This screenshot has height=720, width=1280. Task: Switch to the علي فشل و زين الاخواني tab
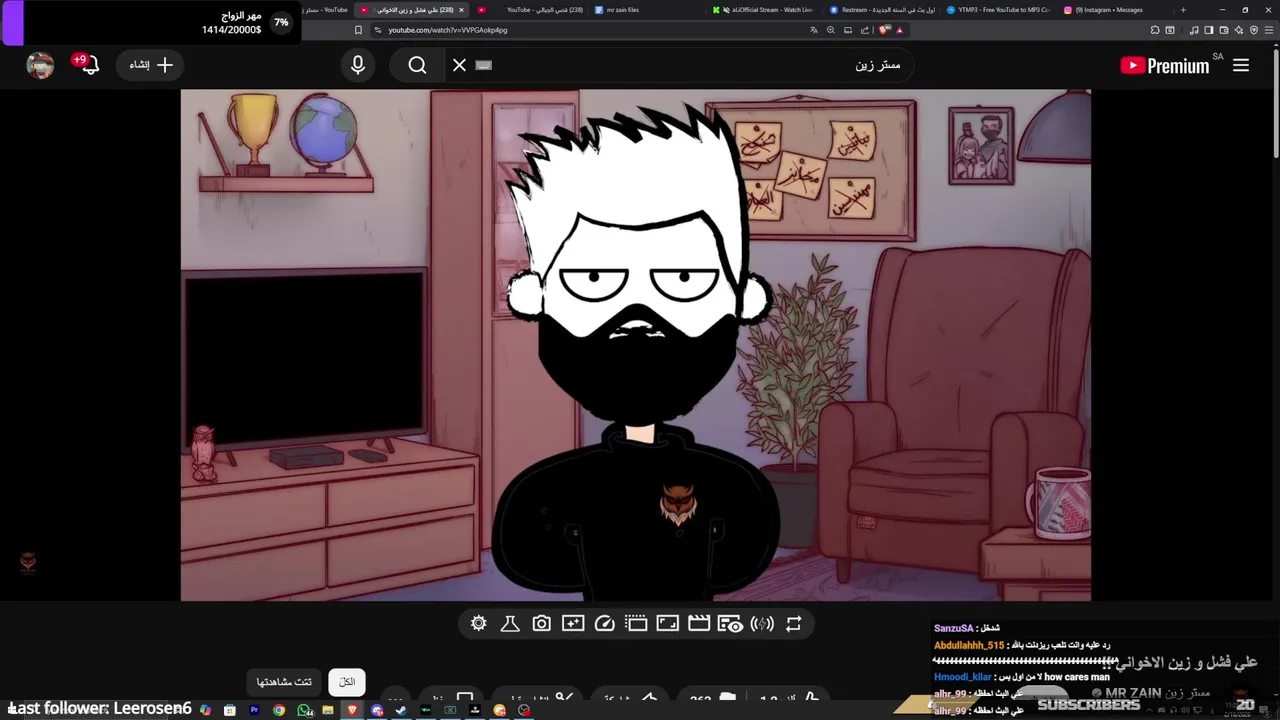[x=412, y=10]
